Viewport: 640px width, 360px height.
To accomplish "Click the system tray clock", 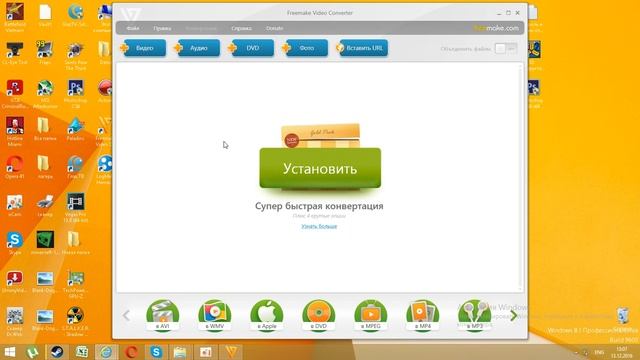I will click(622, 352).
